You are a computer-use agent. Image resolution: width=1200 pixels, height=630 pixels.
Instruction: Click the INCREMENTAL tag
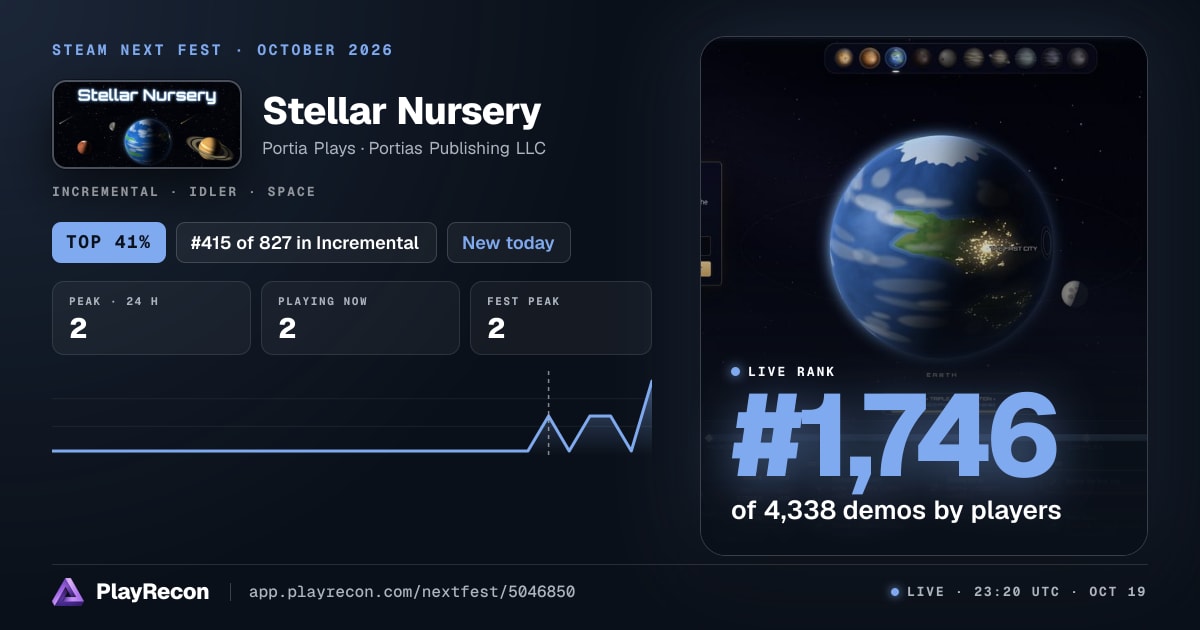click(105, 192)
